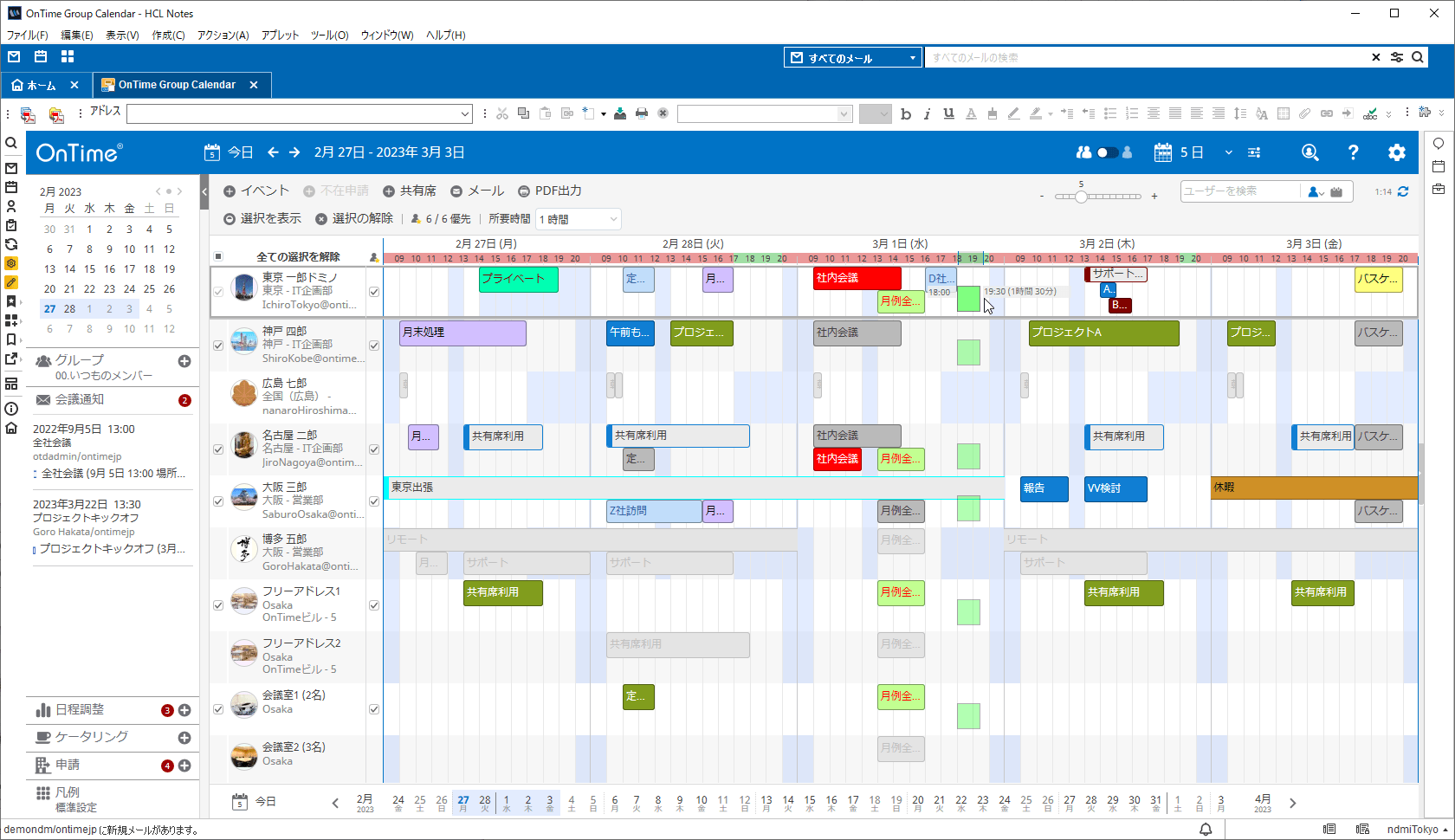1455x840 pixels.
Task: Apply bold formatting in the toolbar
Action: click(906, 113)
